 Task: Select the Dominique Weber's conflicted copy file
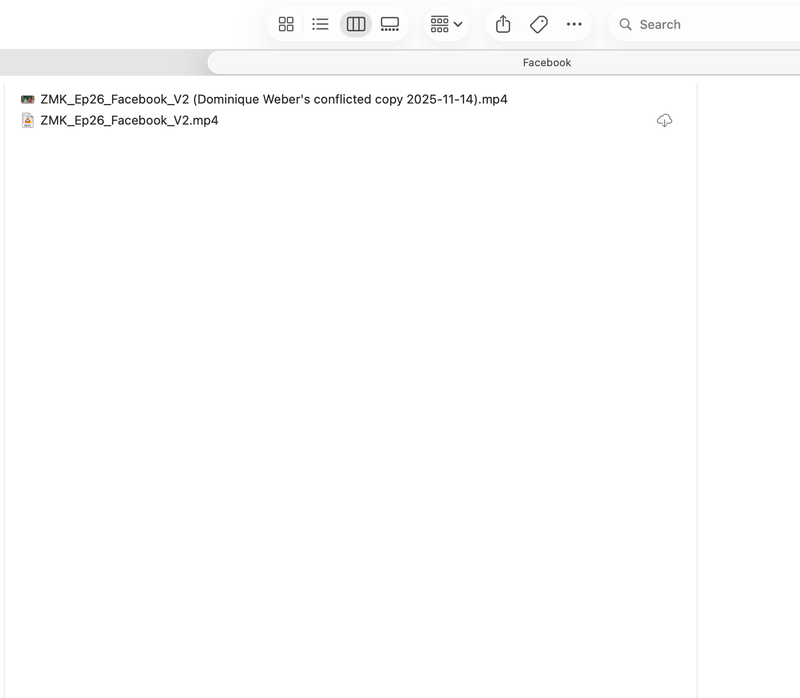coord(274,99)
